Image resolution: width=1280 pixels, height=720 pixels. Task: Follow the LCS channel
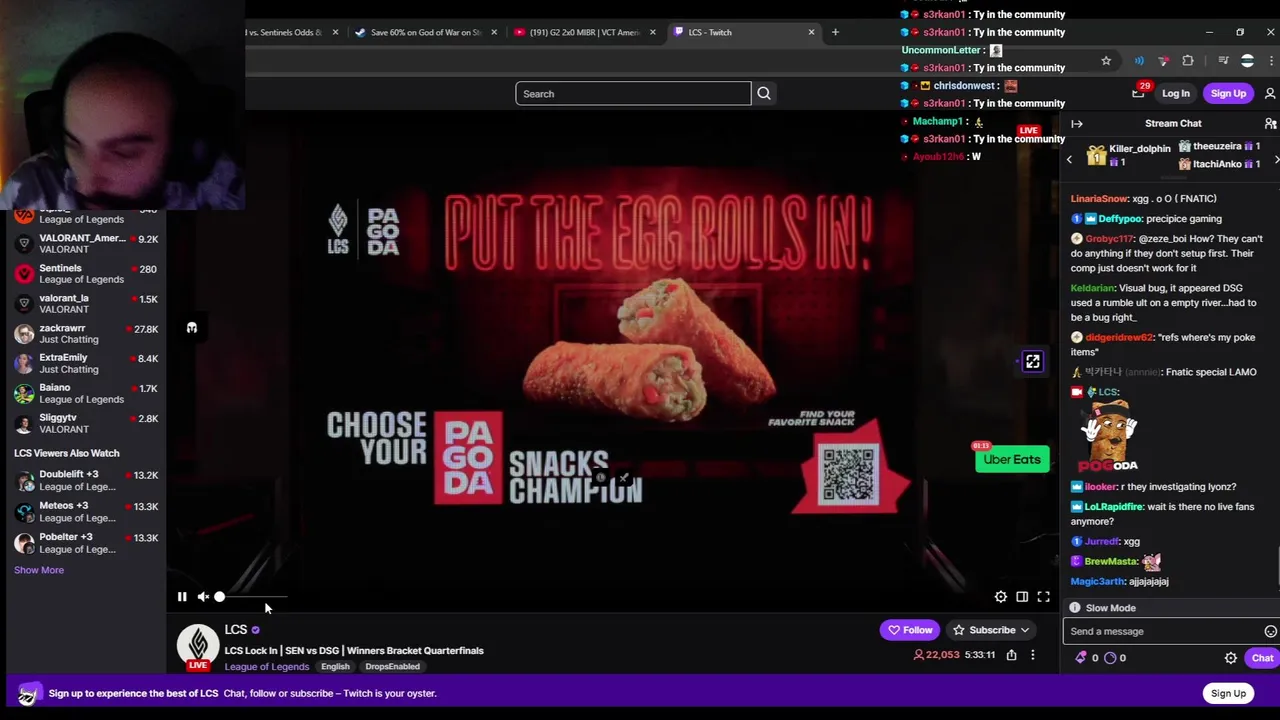click(909, 630)
